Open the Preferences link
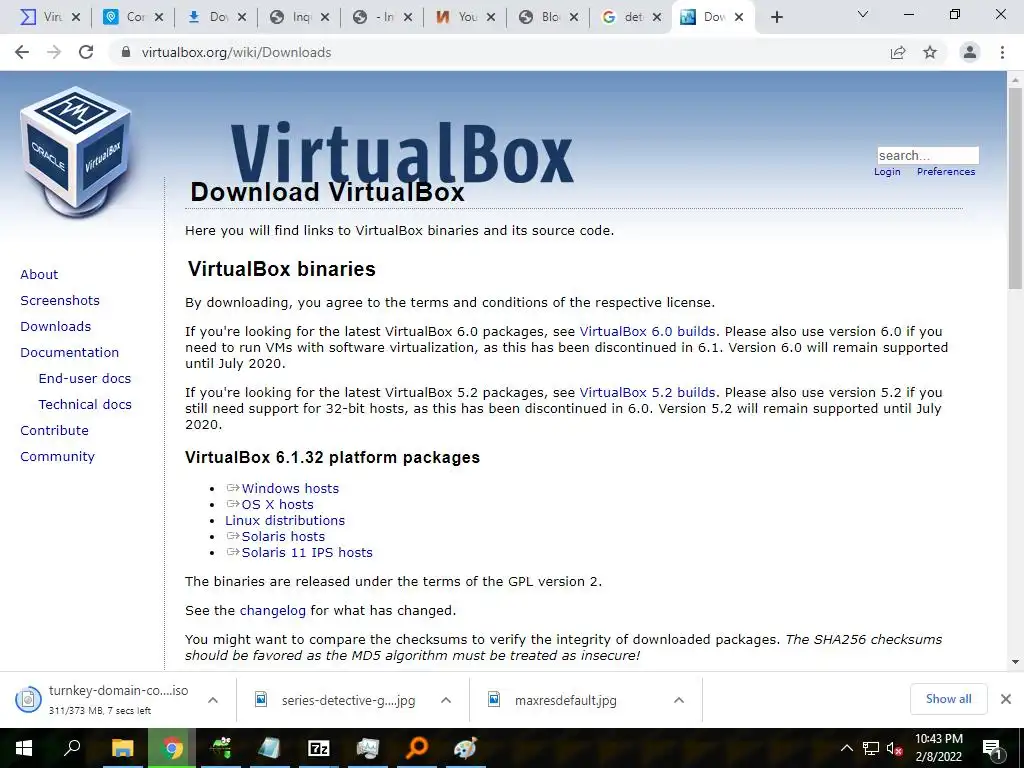The height and width of the screenshot is (768, 1024). [946, 172]
